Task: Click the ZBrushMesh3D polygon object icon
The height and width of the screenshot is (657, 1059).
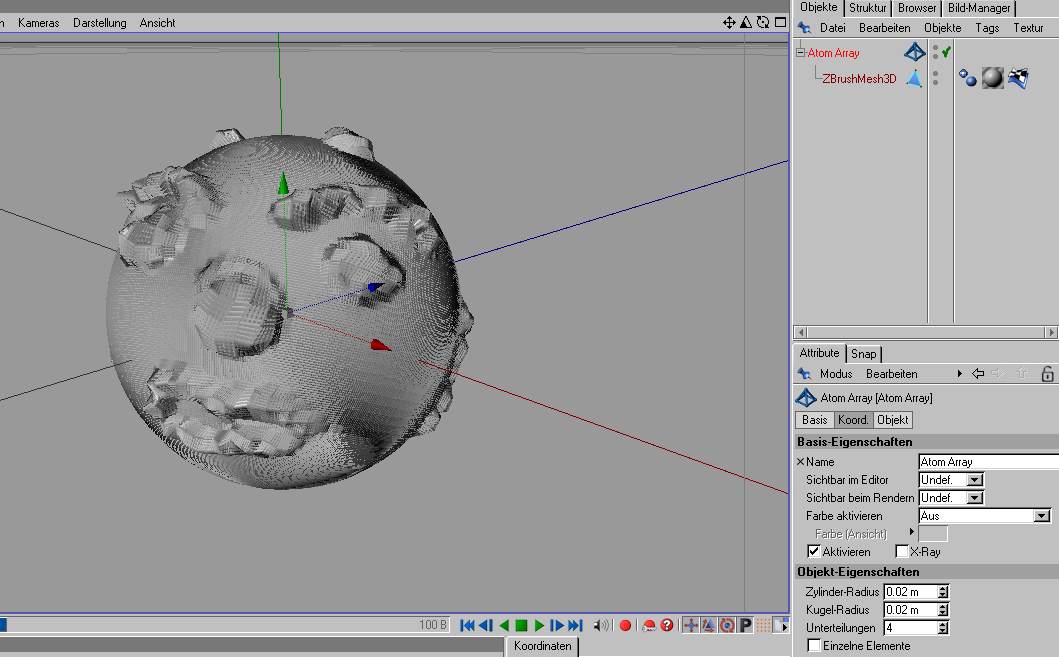Action: [x=914, y=78]
